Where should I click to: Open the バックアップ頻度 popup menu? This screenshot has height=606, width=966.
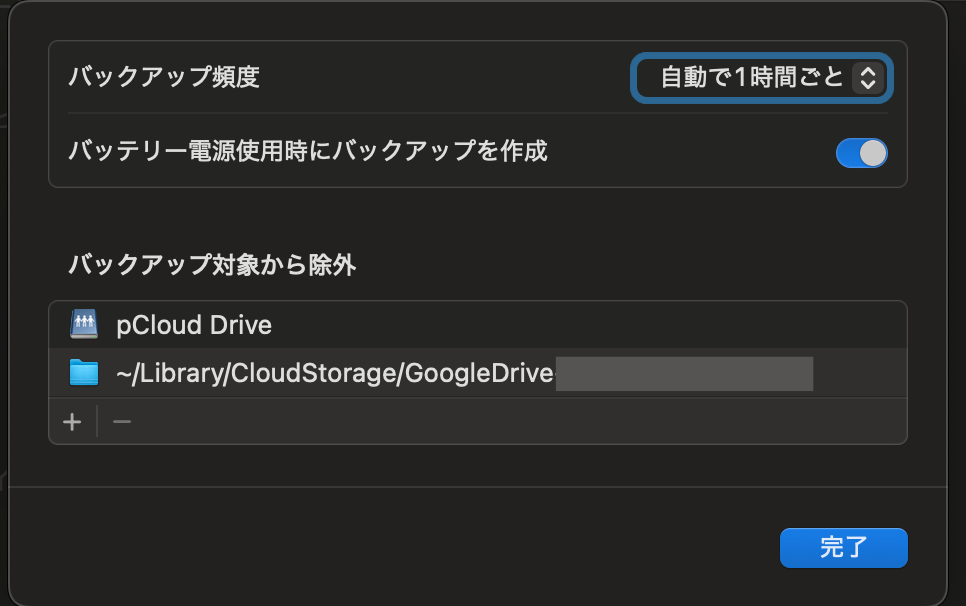(x=761, y=78)
